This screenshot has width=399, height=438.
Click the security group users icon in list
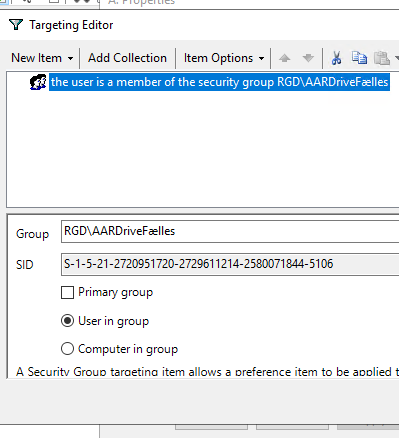(x=38, y=82)
